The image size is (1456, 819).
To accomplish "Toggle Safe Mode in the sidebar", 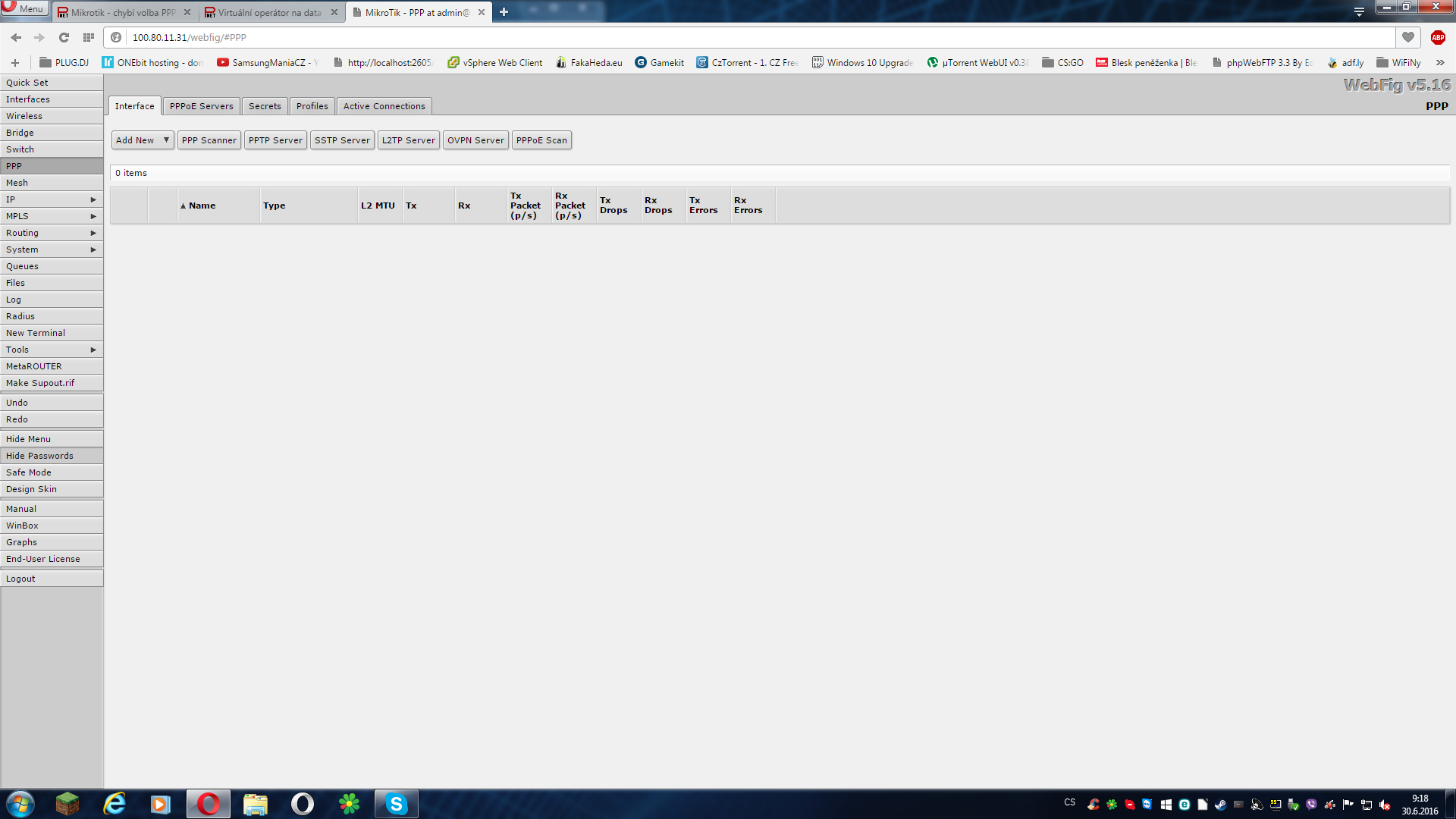I will pos(52,472).
